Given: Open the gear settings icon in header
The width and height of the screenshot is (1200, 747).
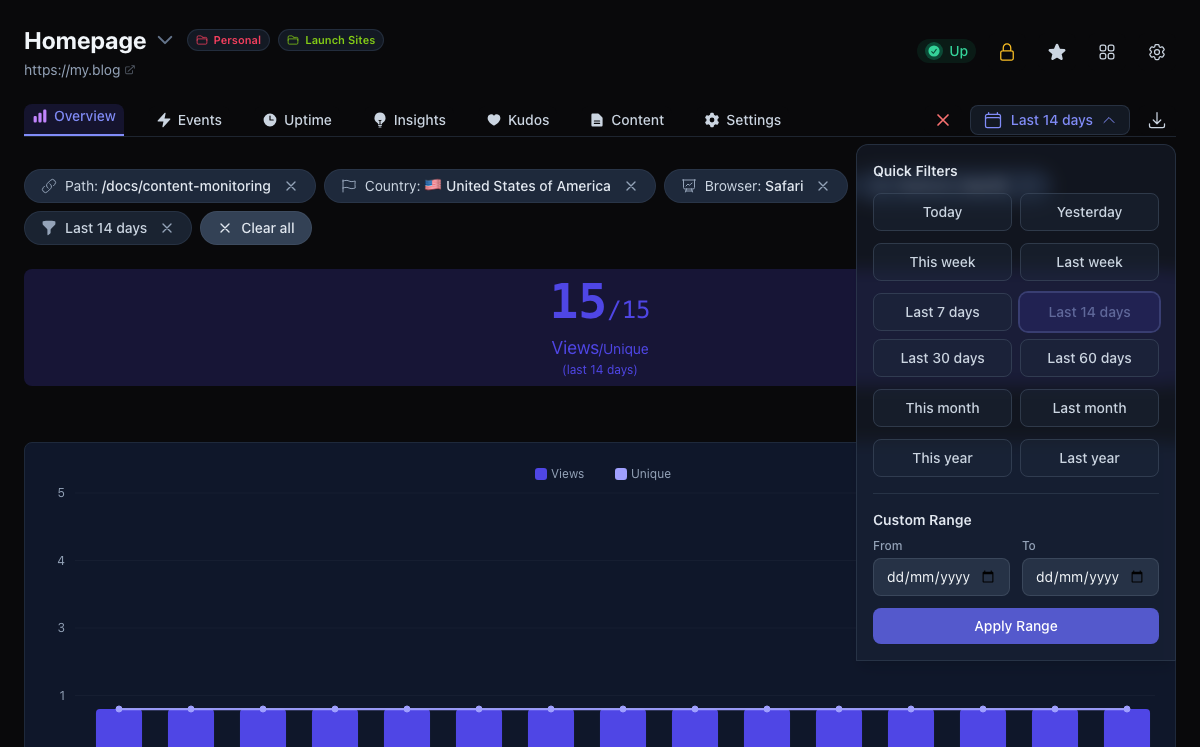Looking at the screenshot, I should click(x=1157, y=52).
